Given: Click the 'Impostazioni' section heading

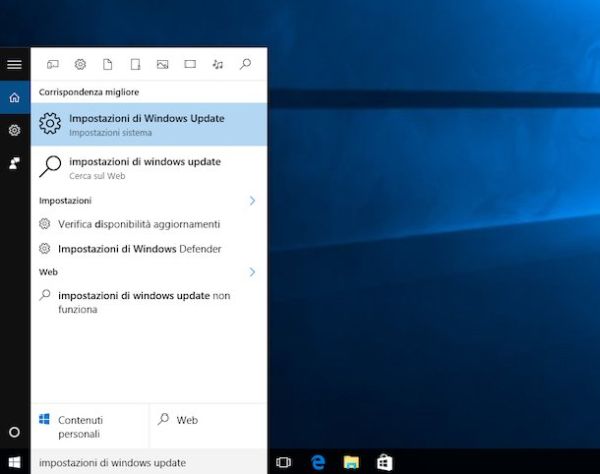Looking at the screenshot, I should tap(65, 200).
